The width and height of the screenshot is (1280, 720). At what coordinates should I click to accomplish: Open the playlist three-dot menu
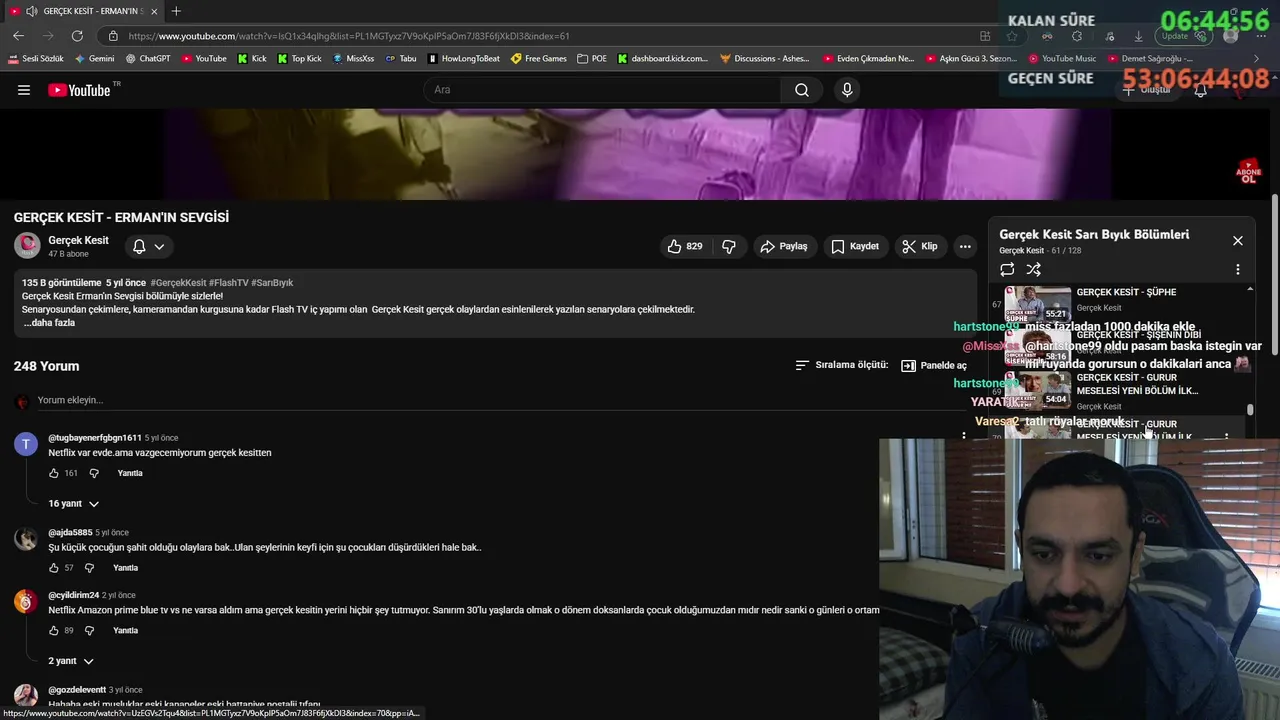coord(1238,269)
